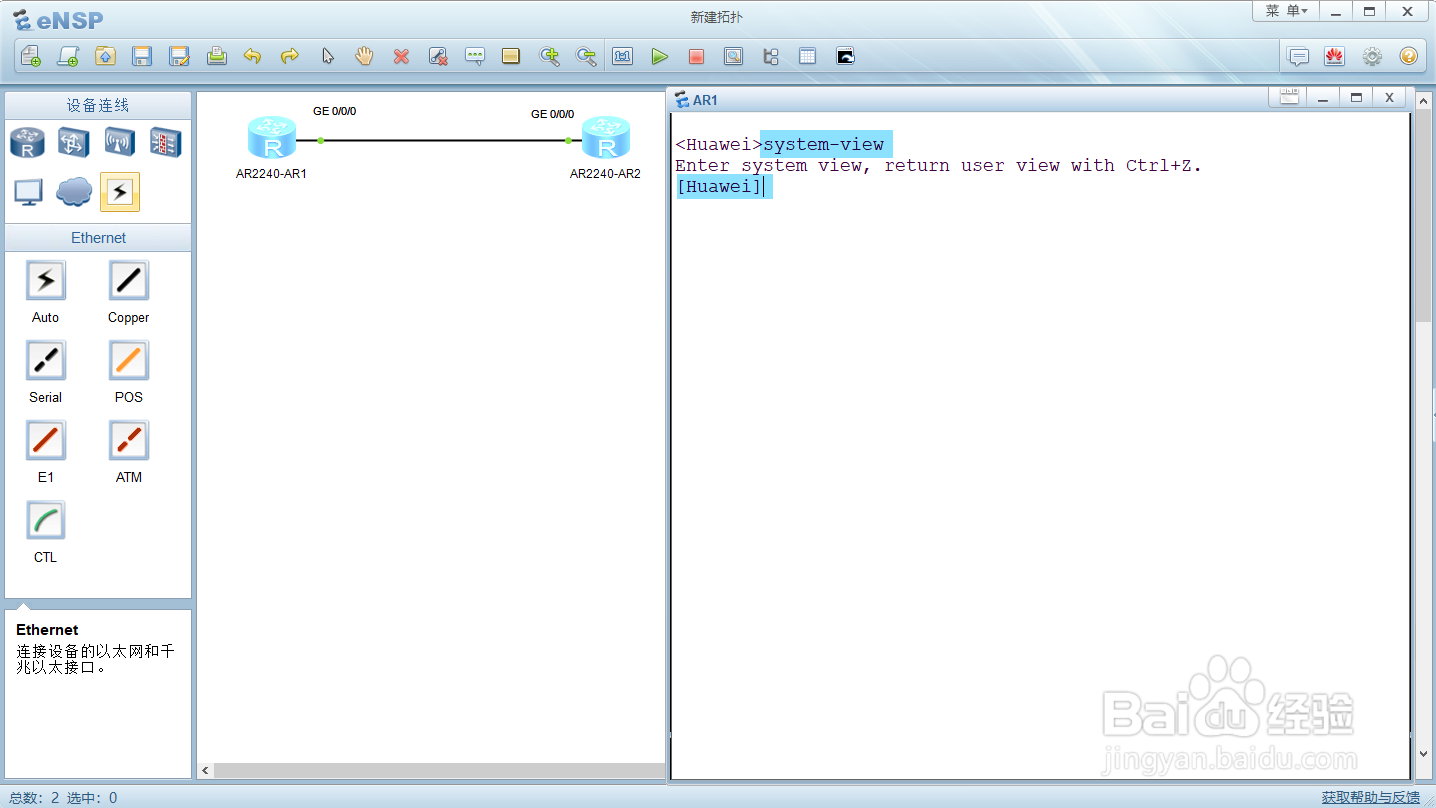Viewport: 1436px width, 808px height.
Task: Select the PC terminal device category
Action: 28,191
